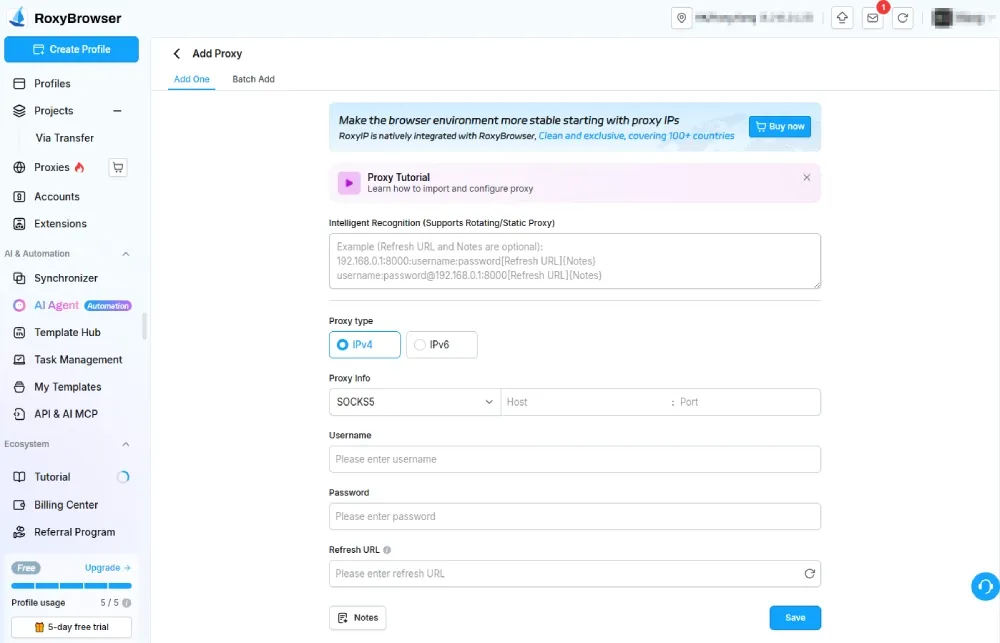1000x643 pixels.
Task: Click the sidebar vertical scrollbar
Action: (x=144, y=326)
